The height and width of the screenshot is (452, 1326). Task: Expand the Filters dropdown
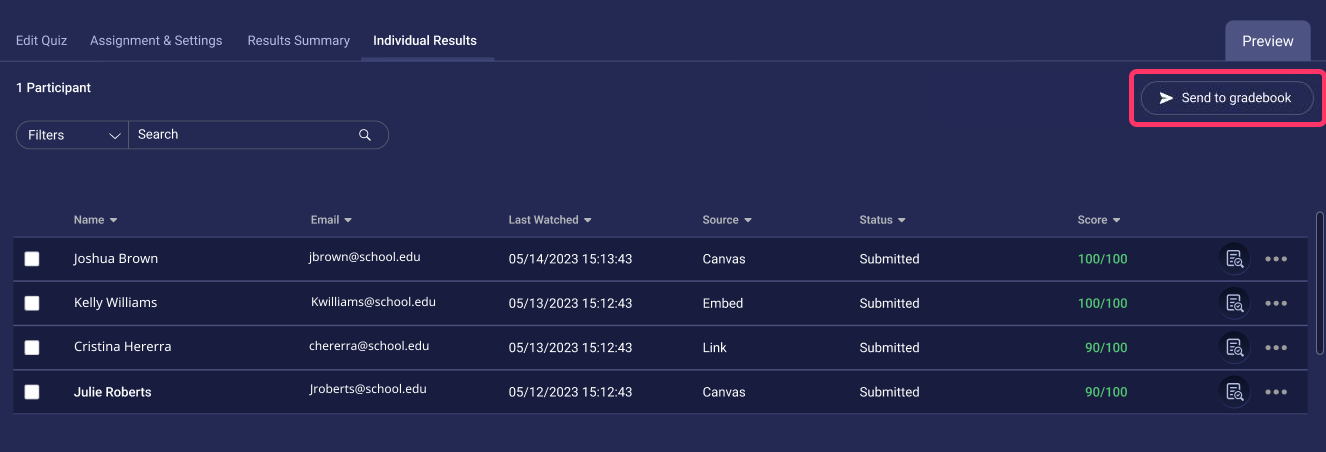[72, 135]
